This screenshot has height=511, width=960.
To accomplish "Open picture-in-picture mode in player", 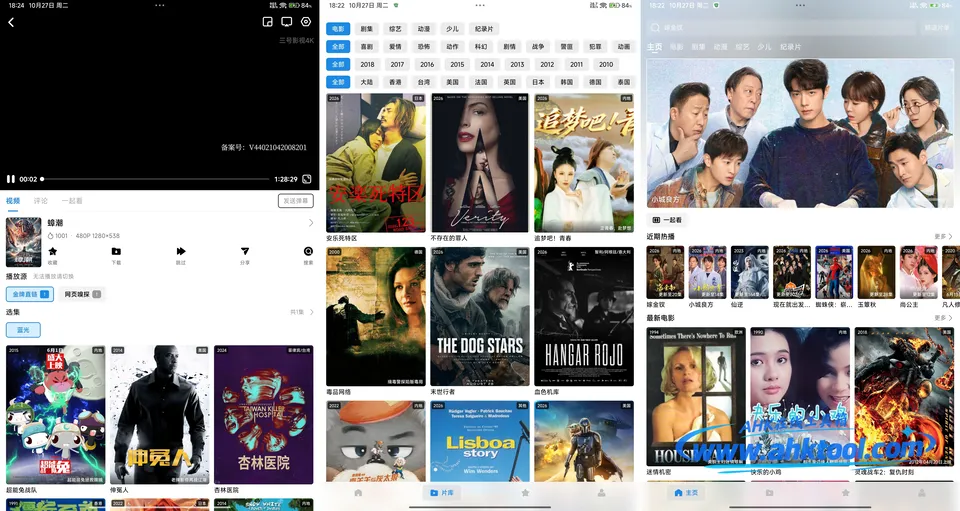I will tap(268, 22).
